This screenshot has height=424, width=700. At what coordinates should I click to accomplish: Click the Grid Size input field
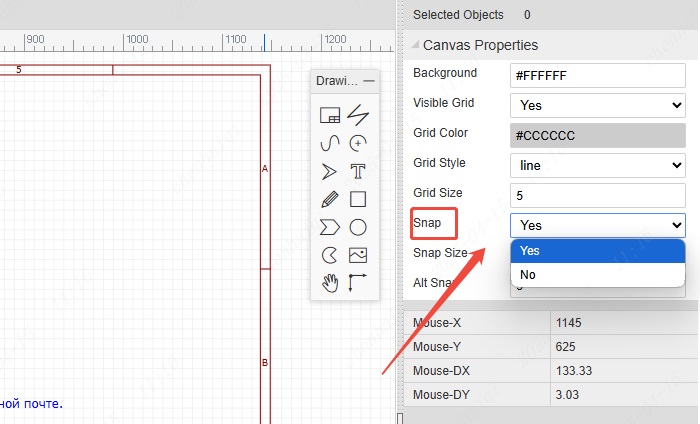pos(597,194)
